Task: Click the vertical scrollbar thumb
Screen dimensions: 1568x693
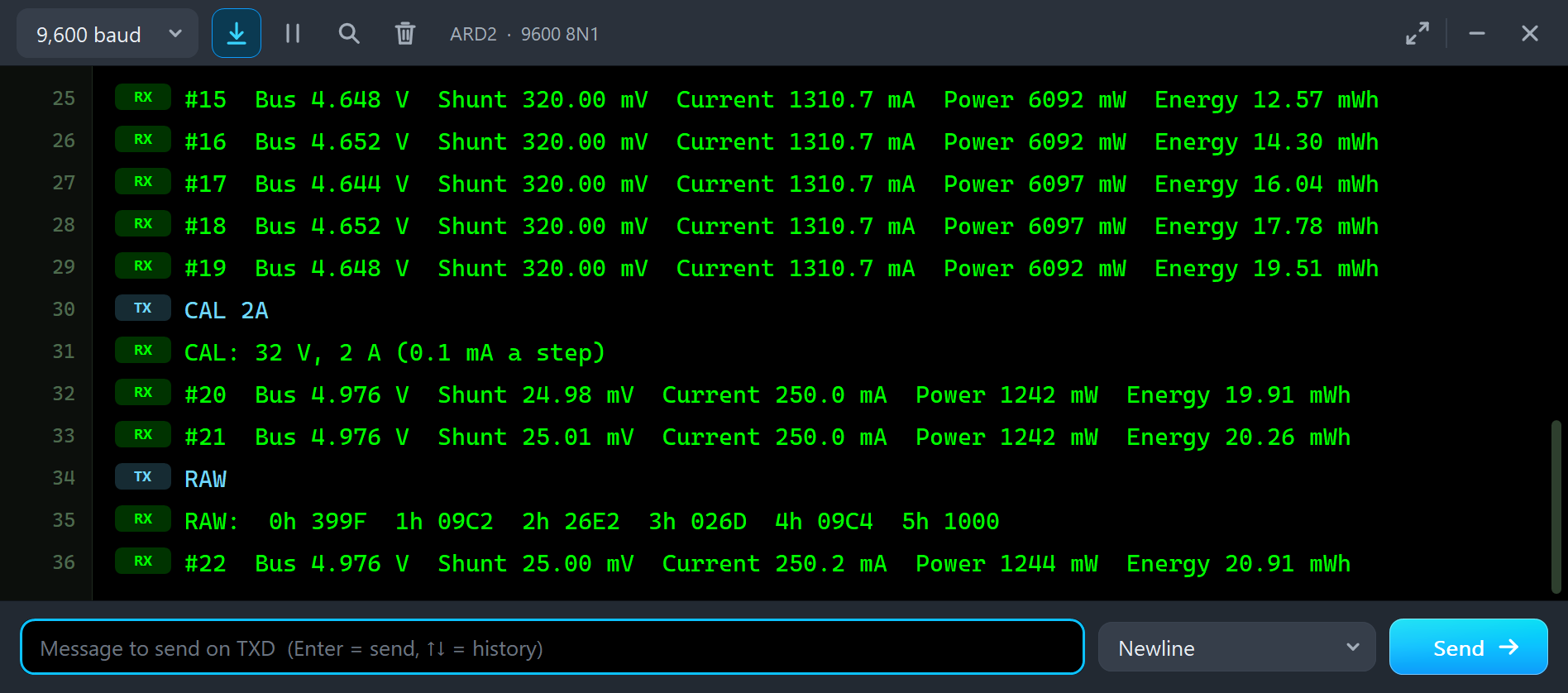Action: click(1556, 507)
